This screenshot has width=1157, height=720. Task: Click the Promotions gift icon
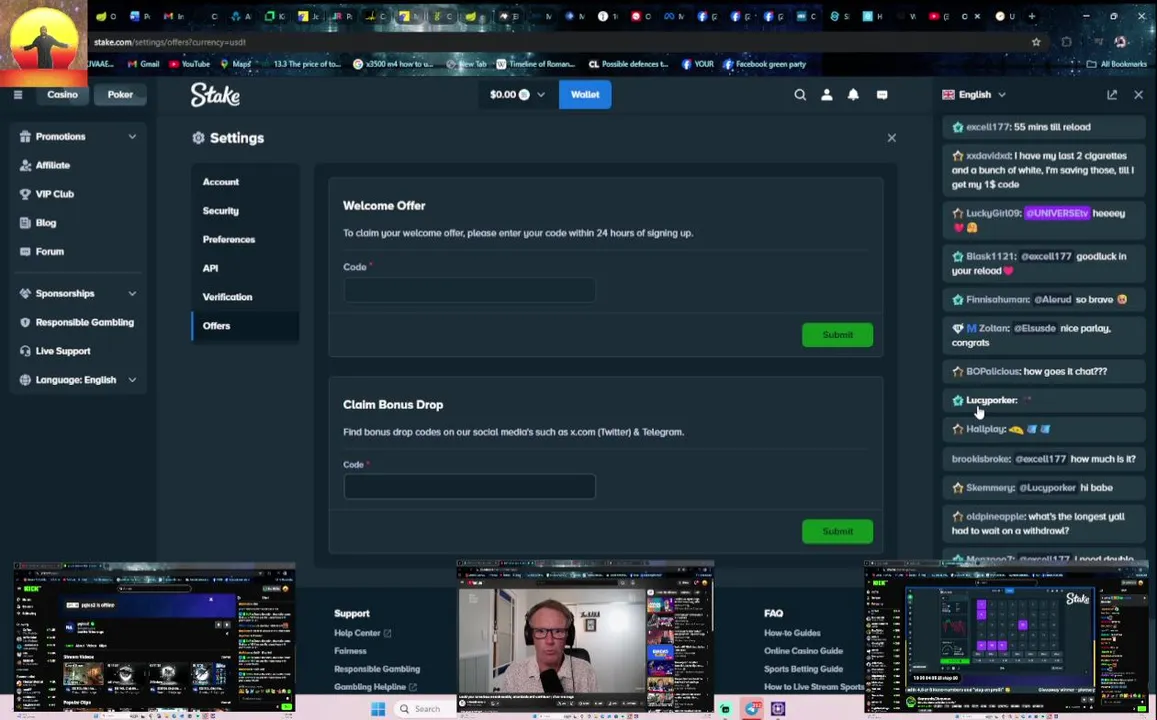[x=25, y=136]
